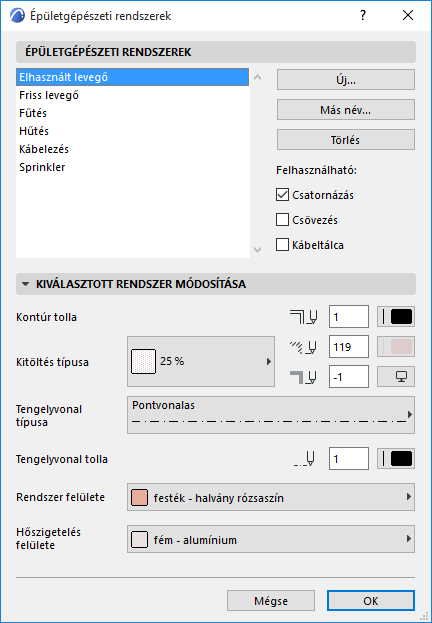The width and height of the screenshot is (432, 623).
Task: Click the aluminium surface preview icon
Action: [x=139, y=540]
